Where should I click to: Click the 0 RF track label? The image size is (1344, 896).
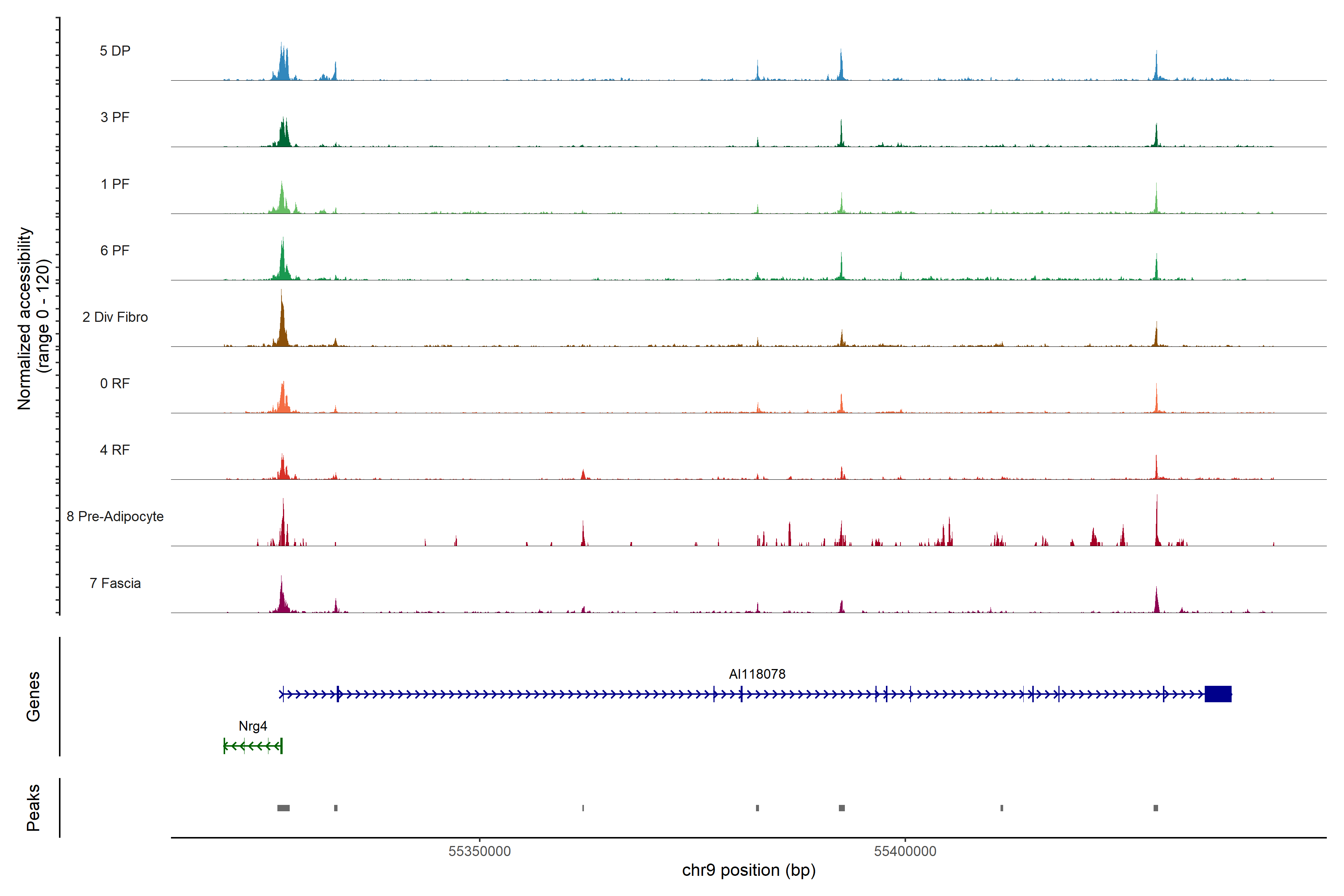pos(115,383)
